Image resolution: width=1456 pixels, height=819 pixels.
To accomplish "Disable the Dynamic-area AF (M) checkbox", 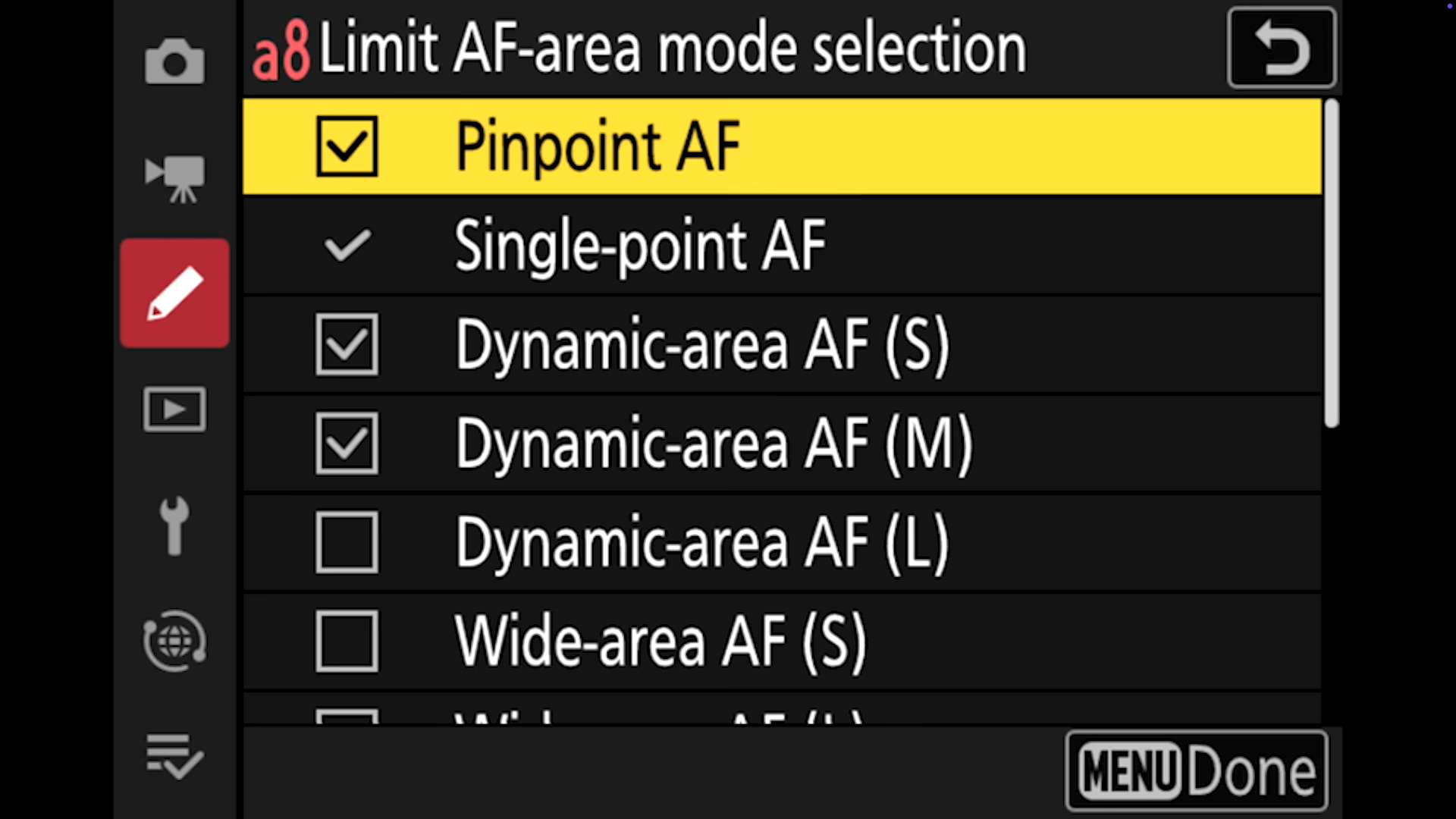I will point(347,444).
